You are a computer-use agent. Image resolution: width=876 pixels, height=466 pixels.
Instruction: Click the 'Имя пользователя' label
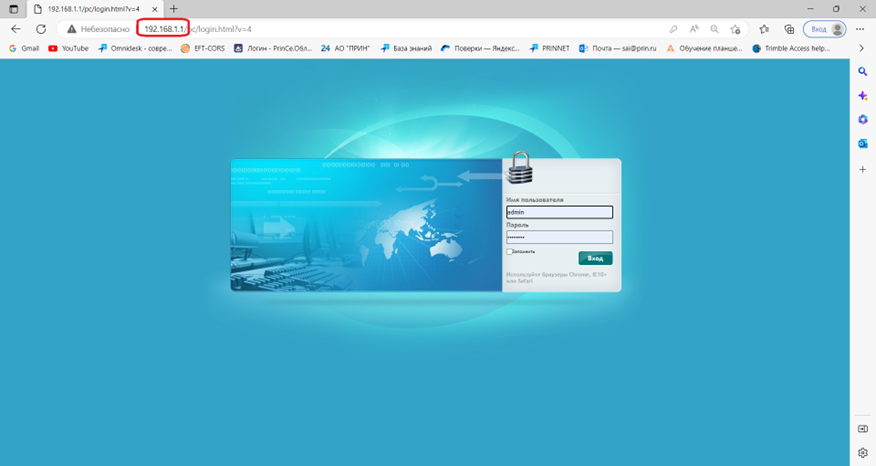pyautogui.click(x=535, y=200)
